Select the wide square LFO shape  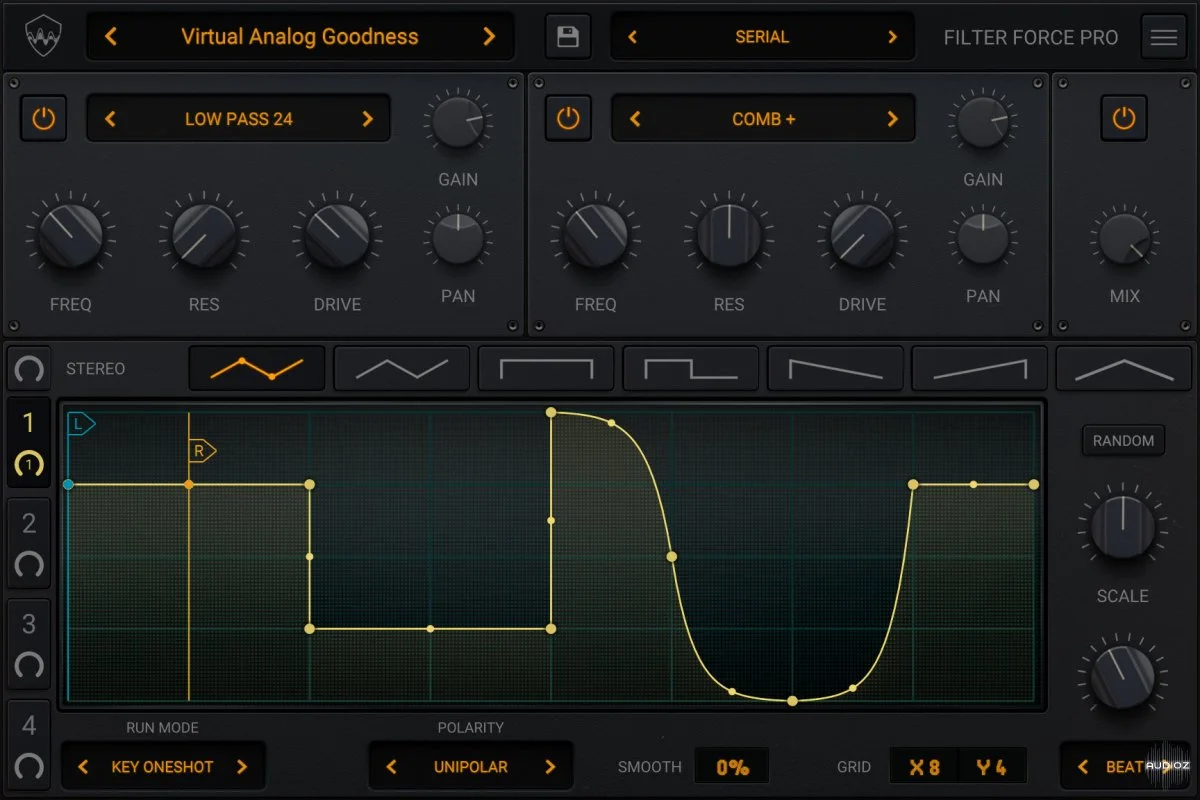(x=546, y=368)
